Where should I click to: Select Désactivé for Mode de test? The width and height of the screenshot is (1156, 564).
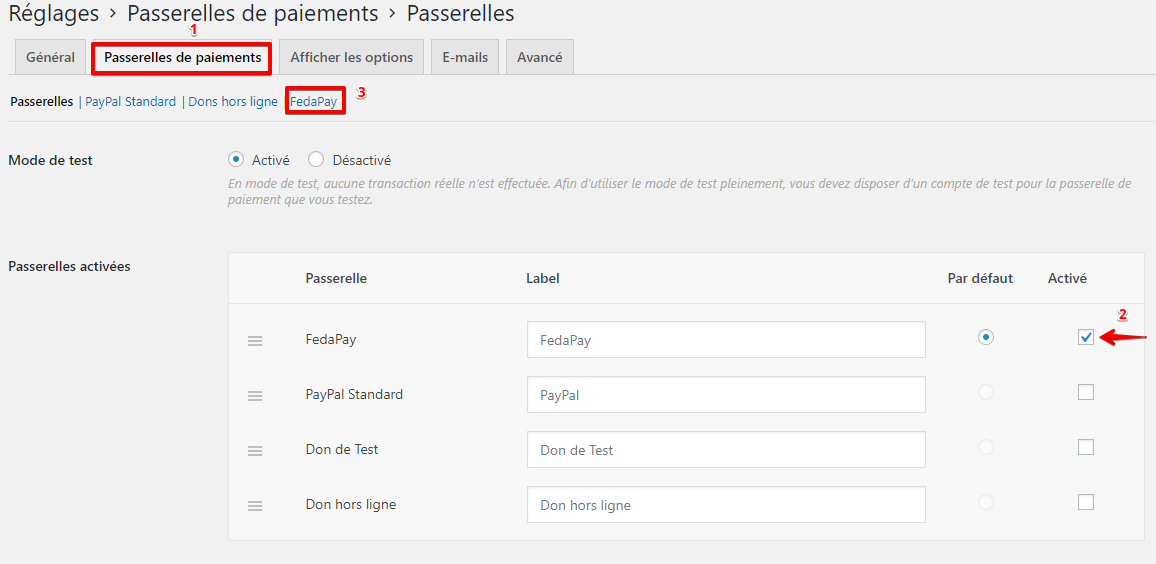click(x=316, y=159)
